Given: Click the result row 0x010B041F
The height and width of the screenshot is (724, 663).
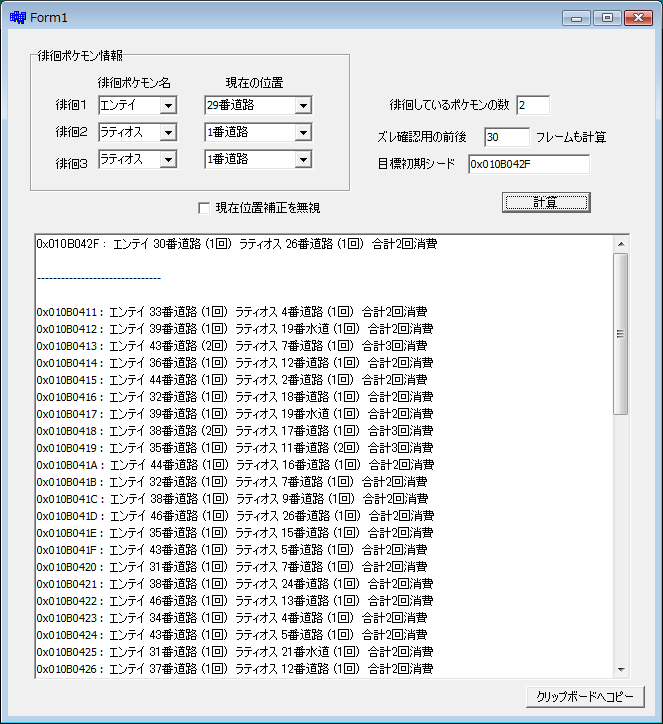Looking at the screenshot, I should [x=232, y=550].
